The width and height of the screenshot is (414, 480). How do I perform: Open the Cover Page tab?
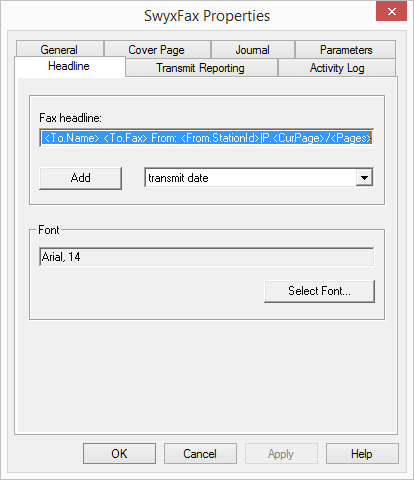click(x=157, y=49)
